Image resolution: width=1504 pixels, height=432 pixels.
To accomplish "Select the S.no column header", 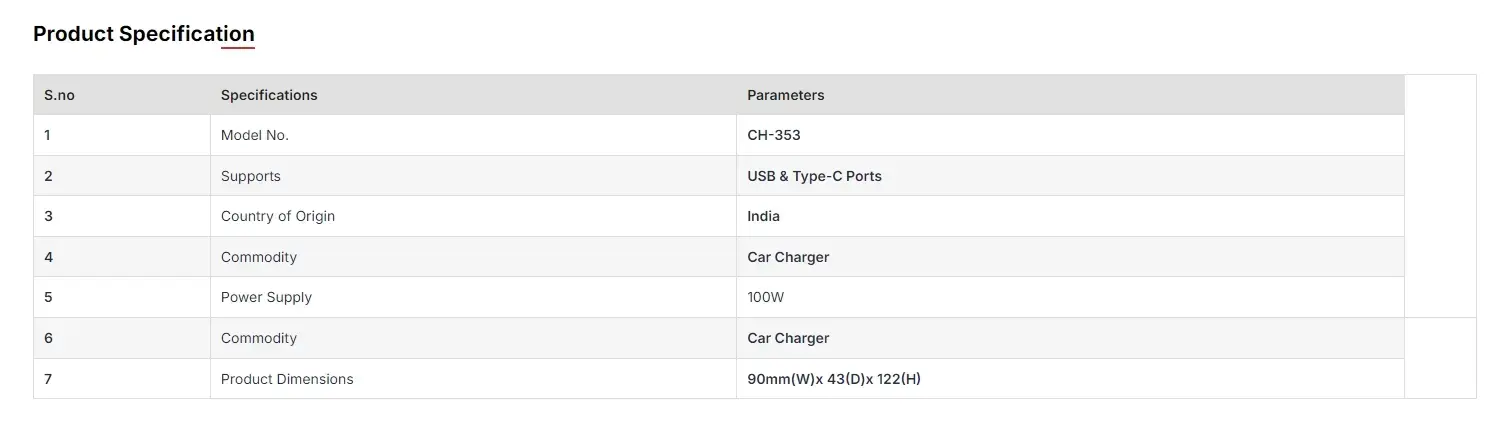I will 122,95.
